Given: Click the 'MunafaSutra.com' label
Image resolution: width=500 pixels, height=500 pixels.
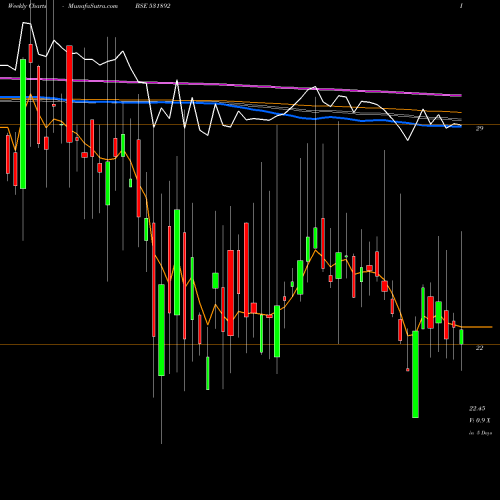Looking at the screenshot, I should pos(93,6).
